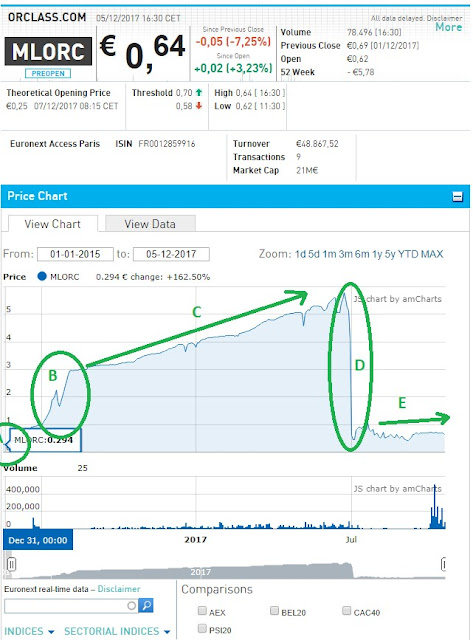
Task: Set zoom to 5y
Action: coord(390,254)
